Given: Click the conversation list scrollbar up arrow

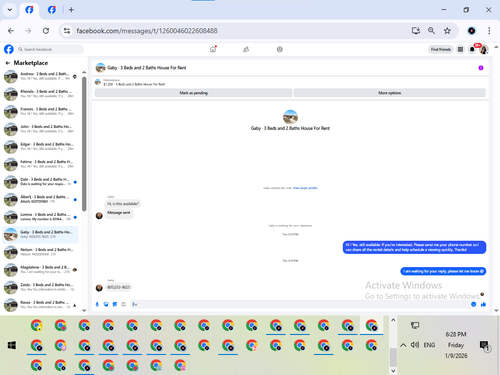Looking at the screenshot, I should coord(84,72).
